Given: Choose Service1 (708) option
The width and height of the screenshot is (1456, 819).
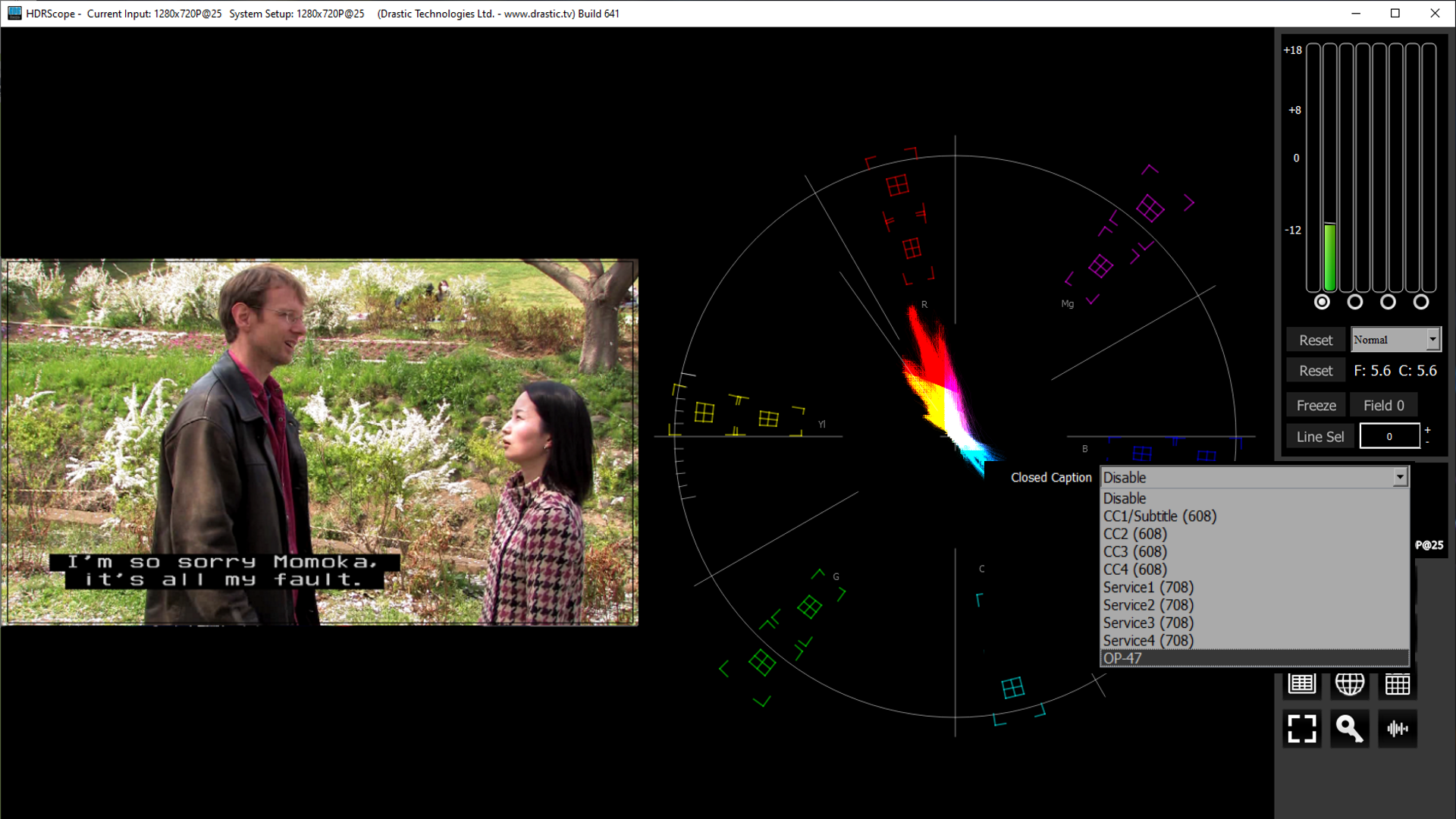Looking at the screenshot, I should (1254, 588).
